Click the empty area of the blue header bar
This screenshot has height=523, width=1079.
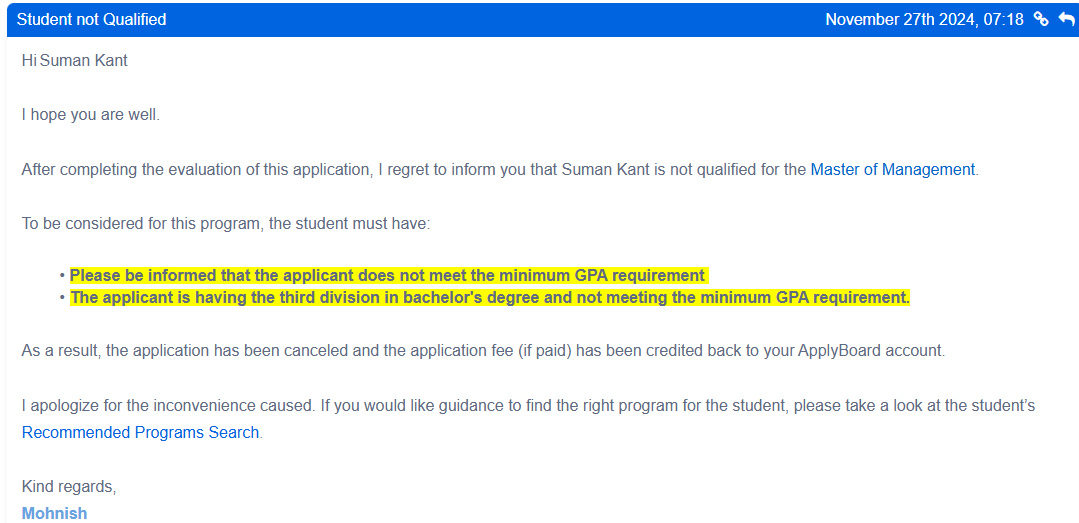point(495,19)
